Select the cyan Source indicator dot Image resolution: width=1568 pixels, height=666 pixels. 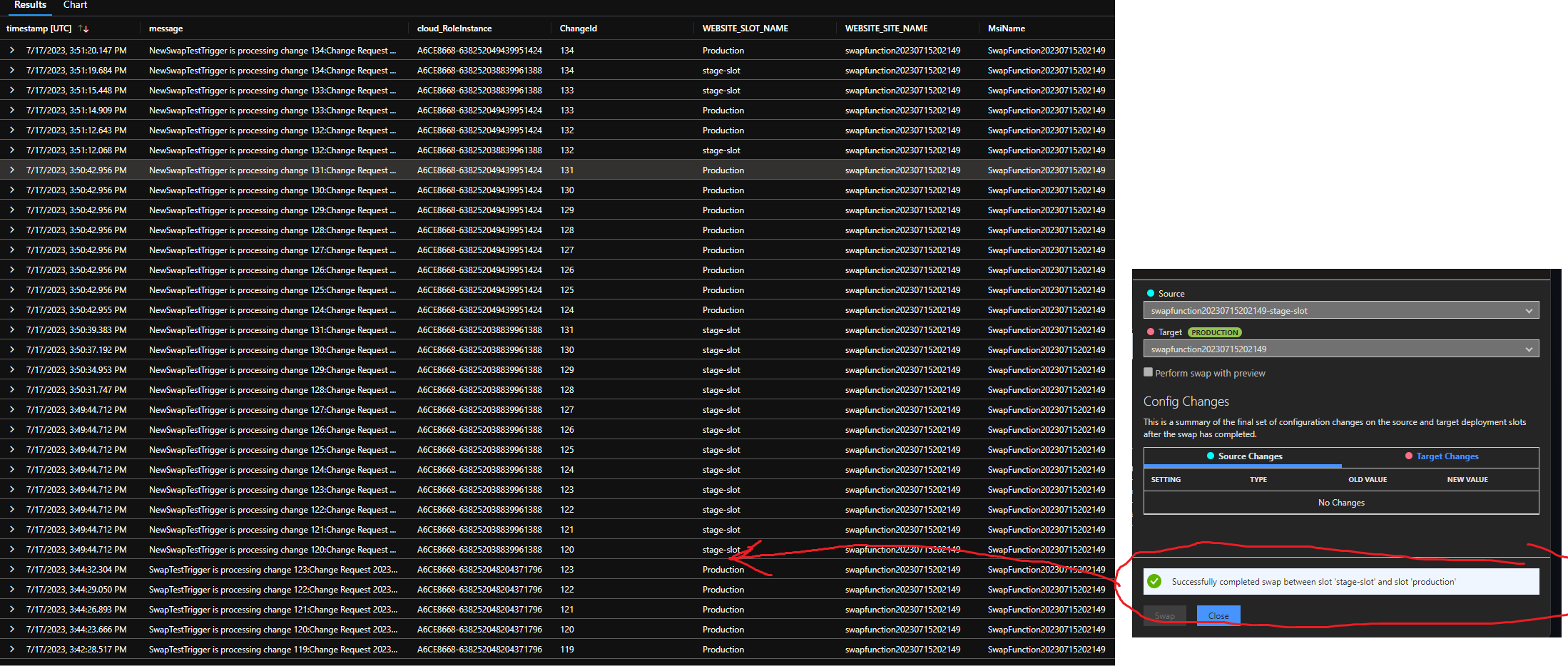(1151, 292)
